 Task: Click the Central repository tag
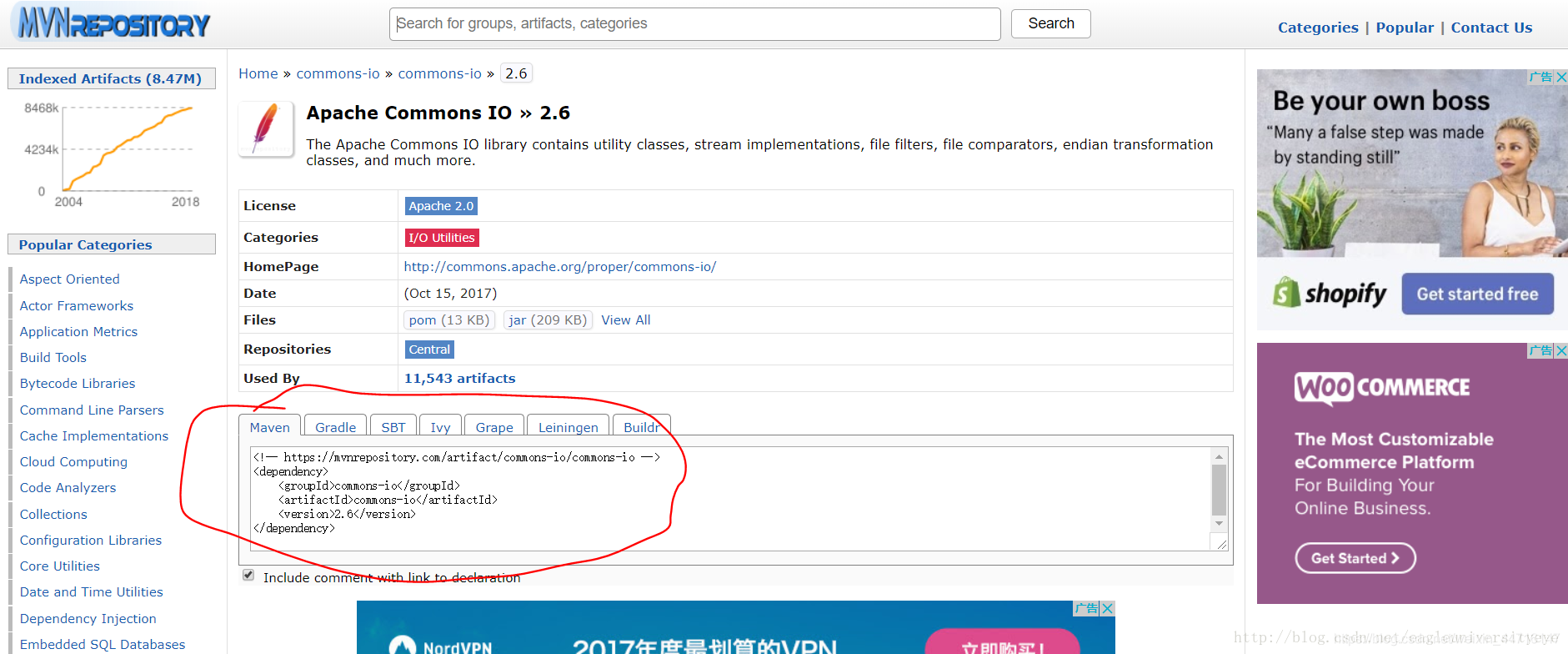(x=429, y=350)
